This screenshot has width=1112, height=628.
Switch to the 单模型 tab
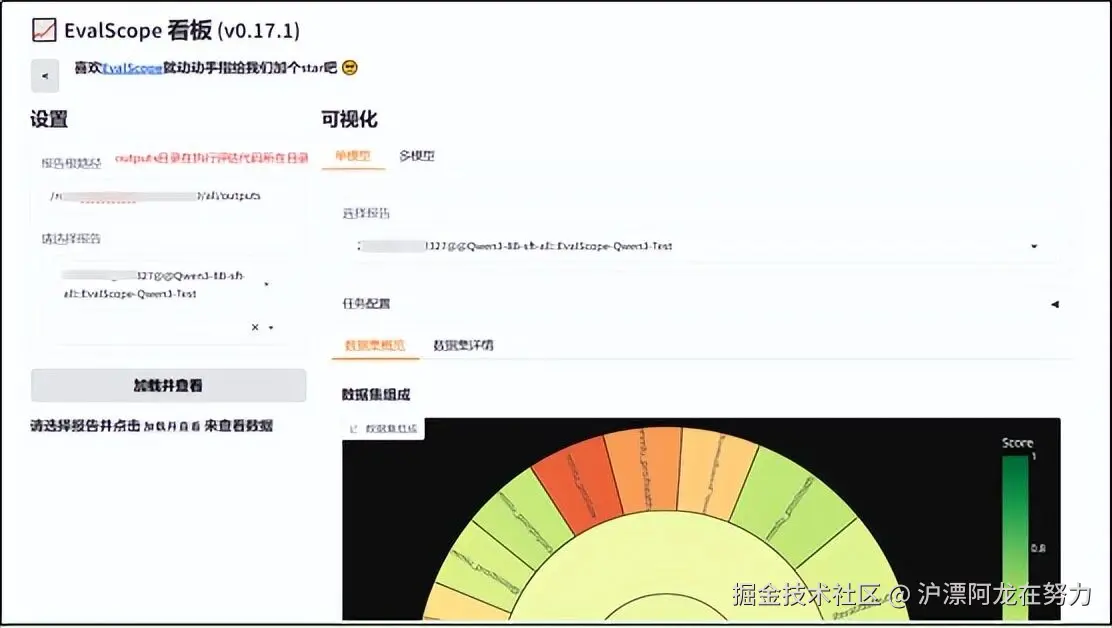pyautogui.click(x=353, y=155)
